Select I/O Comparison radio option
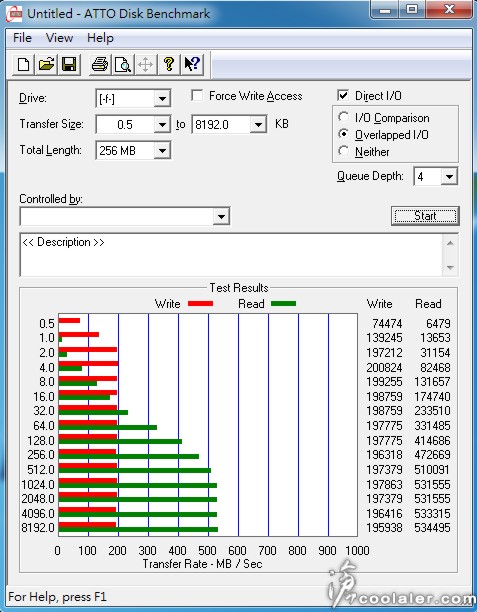Screen dimensions: 477x612 click(344, 117)
